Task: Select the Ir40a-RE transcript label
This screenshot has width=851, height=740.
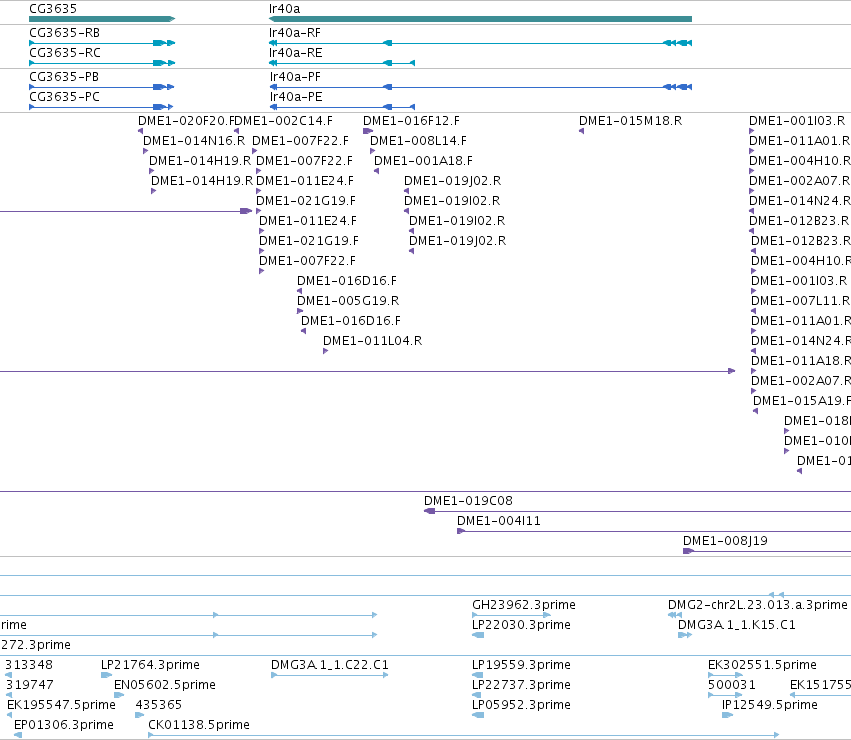Action: [x=295, y=53]
